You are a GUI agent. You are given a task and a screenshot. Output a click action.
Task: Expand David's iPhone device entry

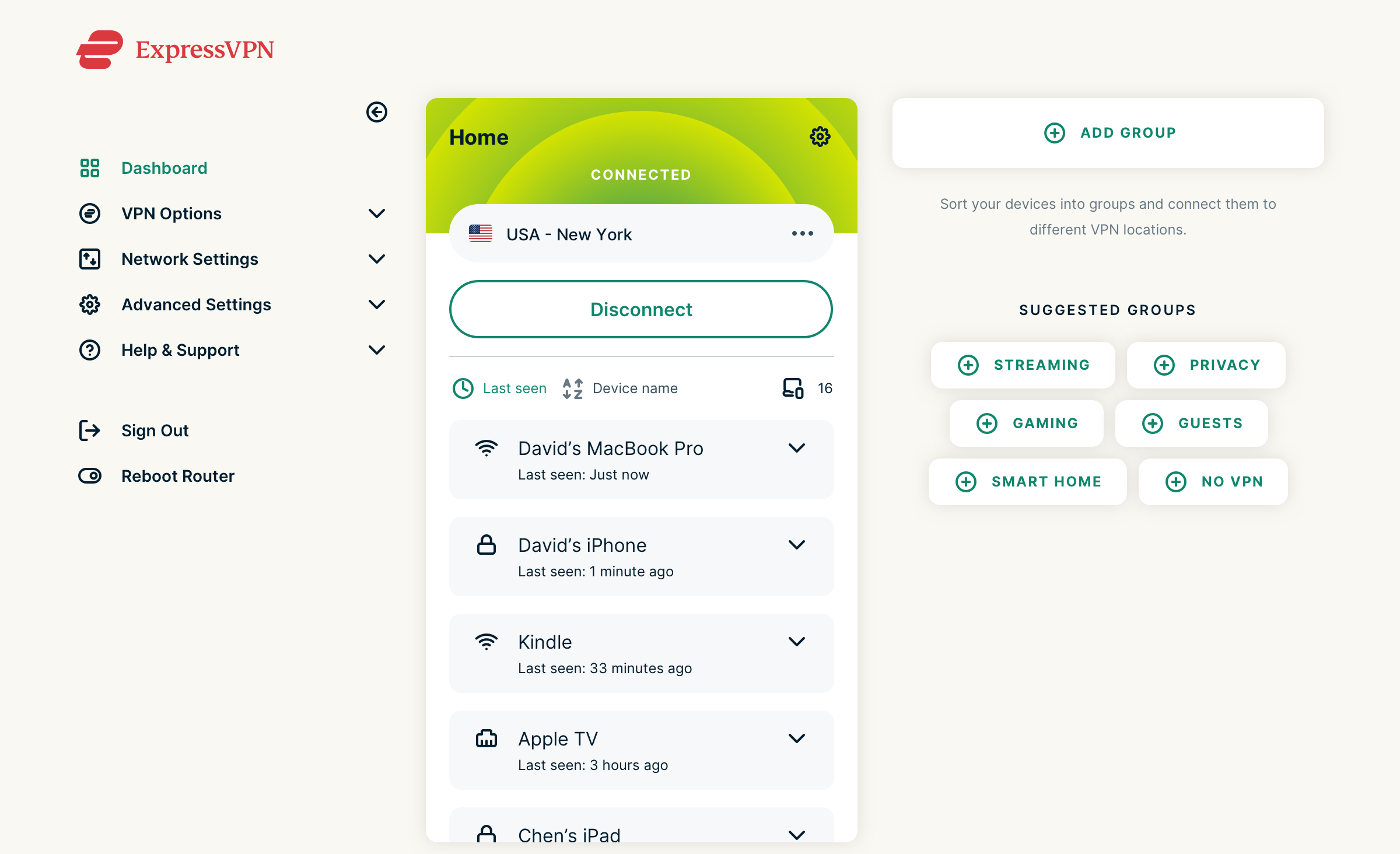pyautogui.click(x=796, y=546)
